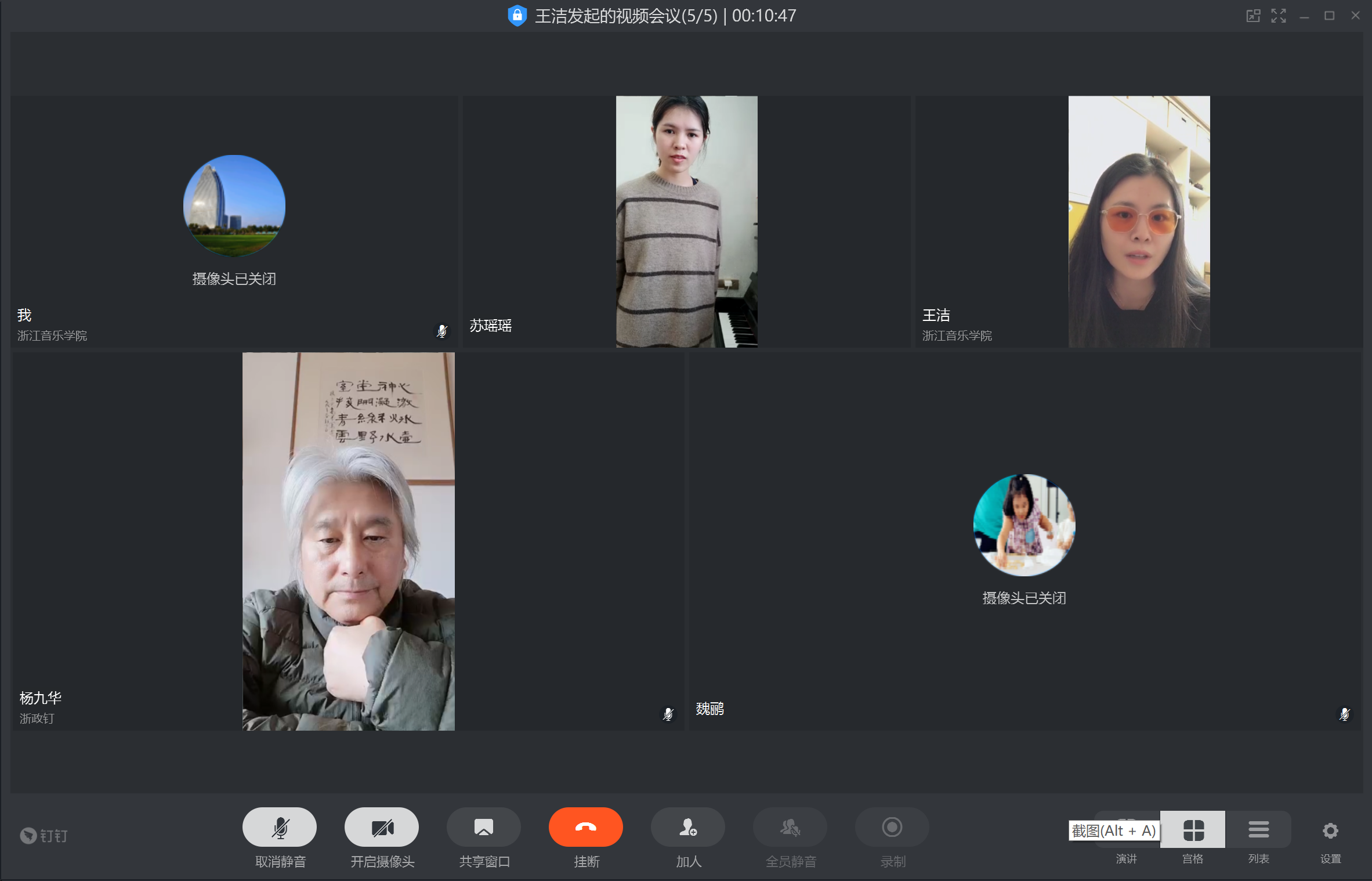Click muted mic icon in 魏鹏 tile
This screenshot has width=1372, height=881.
pyautogui.click(x=1344, y=713)
